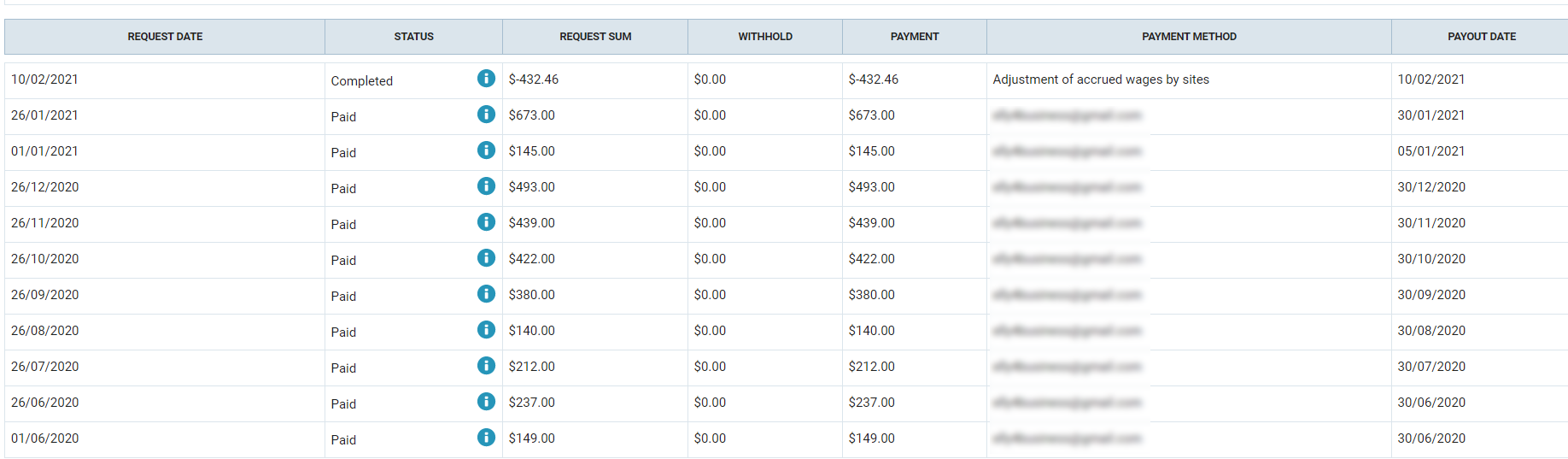The image size is (1568, 459).
Task: Select payout date 30/10/2020
Action: [x=1431, y=259]
